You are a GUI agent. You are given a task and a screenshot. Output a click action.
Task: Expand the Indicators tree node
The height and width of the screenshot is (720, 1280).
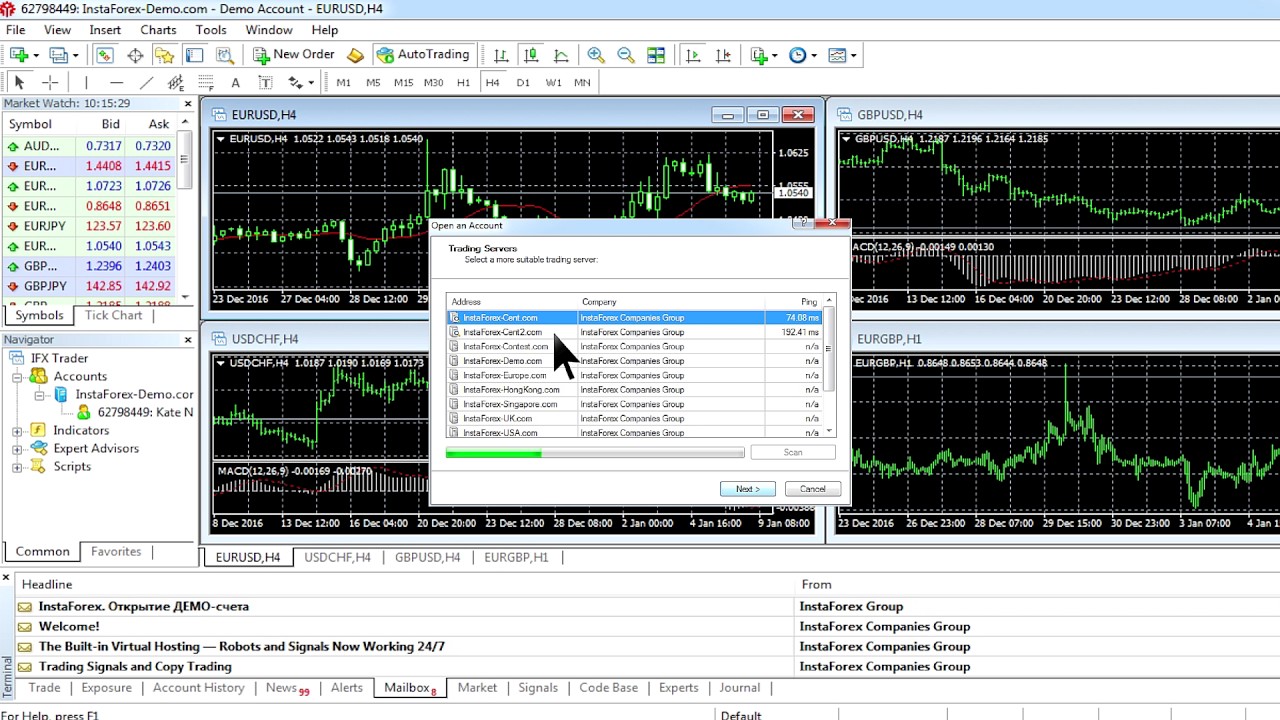(x=17, y=431)
